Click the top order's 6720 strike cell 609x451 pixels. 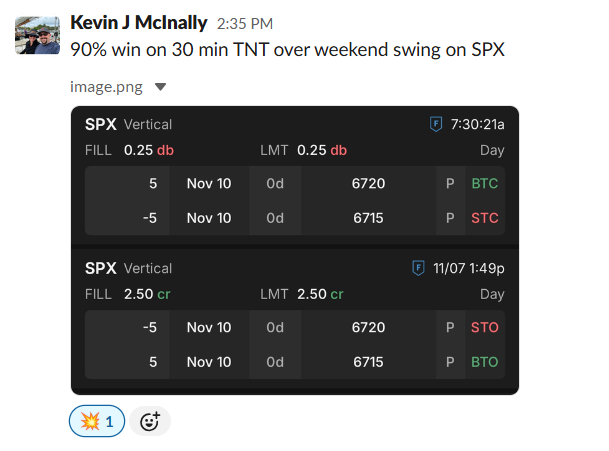coord(368,184)
